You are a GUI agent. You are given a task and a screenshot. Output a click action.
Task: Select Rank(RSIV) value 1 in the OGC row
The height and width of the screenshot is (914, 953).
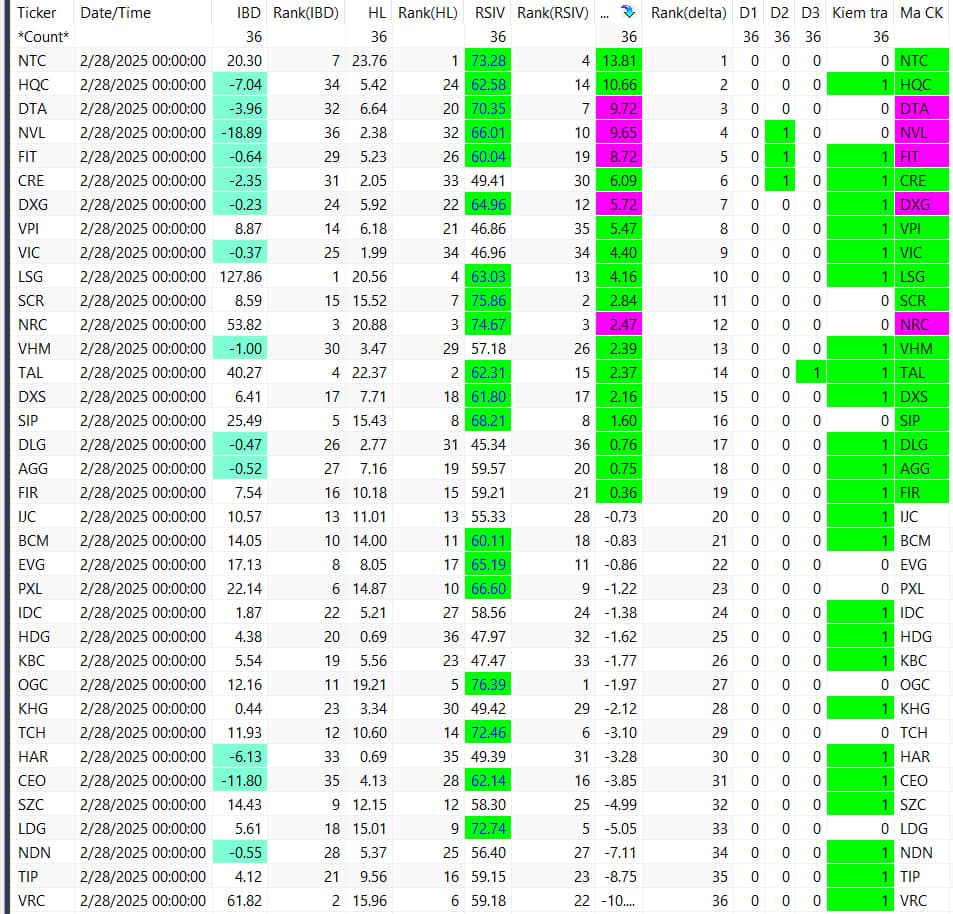(x=586, y=684)
